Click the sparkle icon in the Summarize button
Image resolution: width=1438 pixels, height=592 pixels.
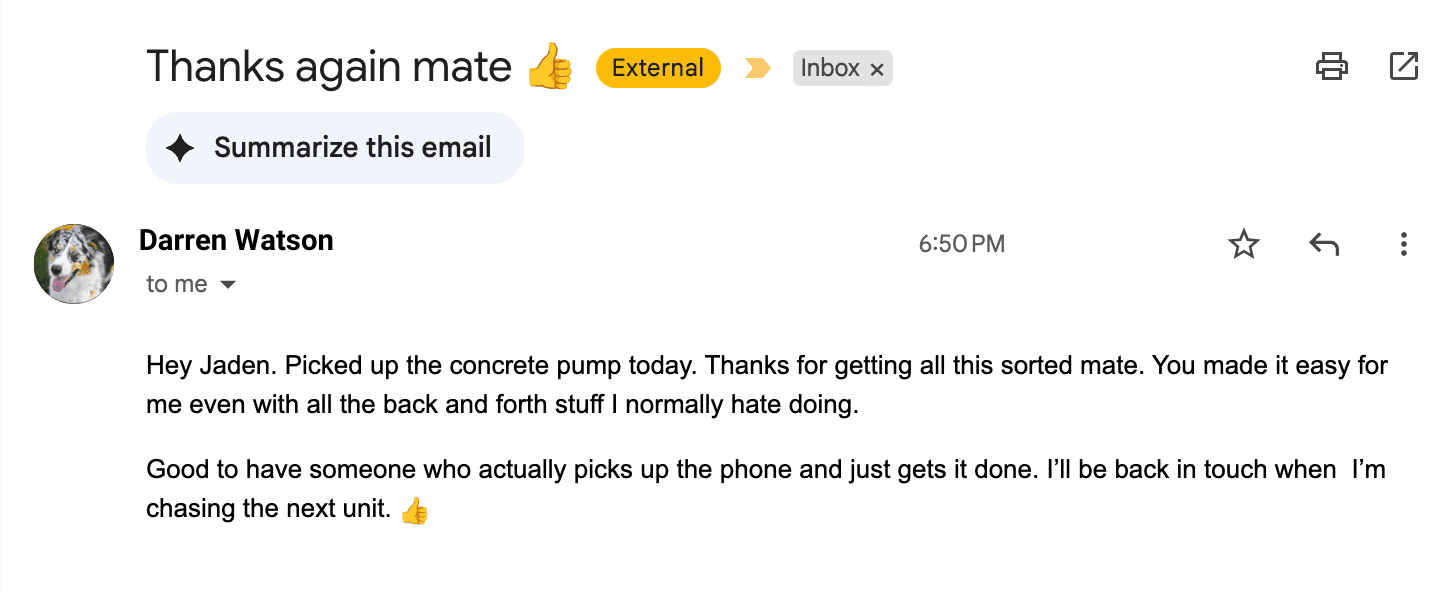[x=180, y=148]
